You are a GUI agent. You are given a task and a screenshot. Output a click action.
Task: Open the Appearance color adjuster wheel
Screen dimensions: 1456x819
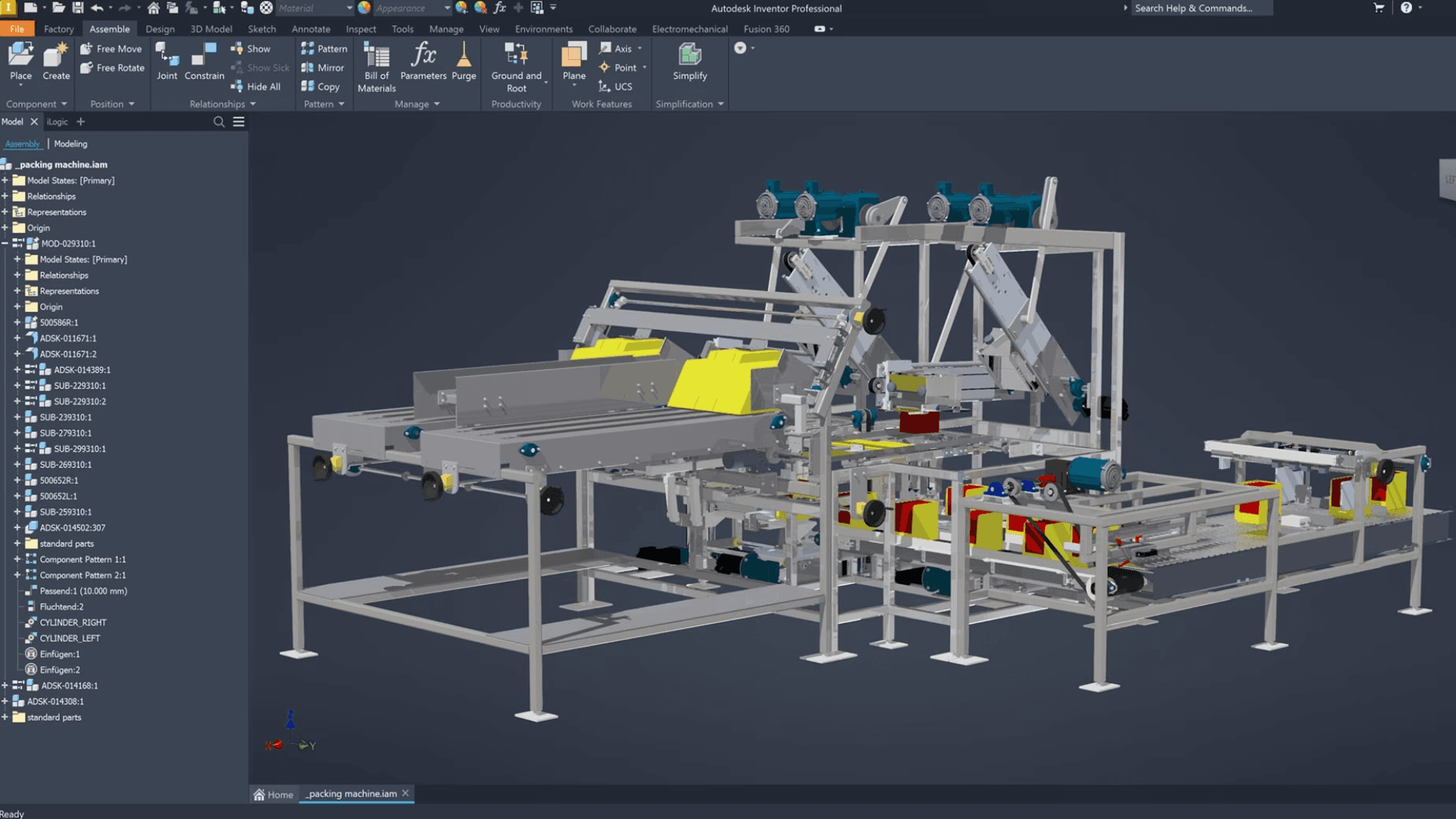pos(461,8)
